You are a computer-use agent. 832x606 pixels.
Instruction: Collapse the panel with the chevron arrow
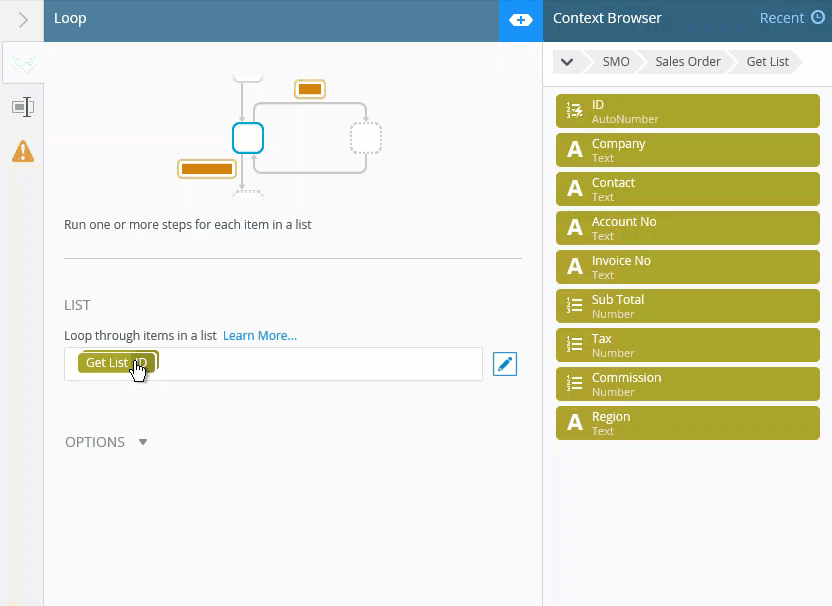23,20
